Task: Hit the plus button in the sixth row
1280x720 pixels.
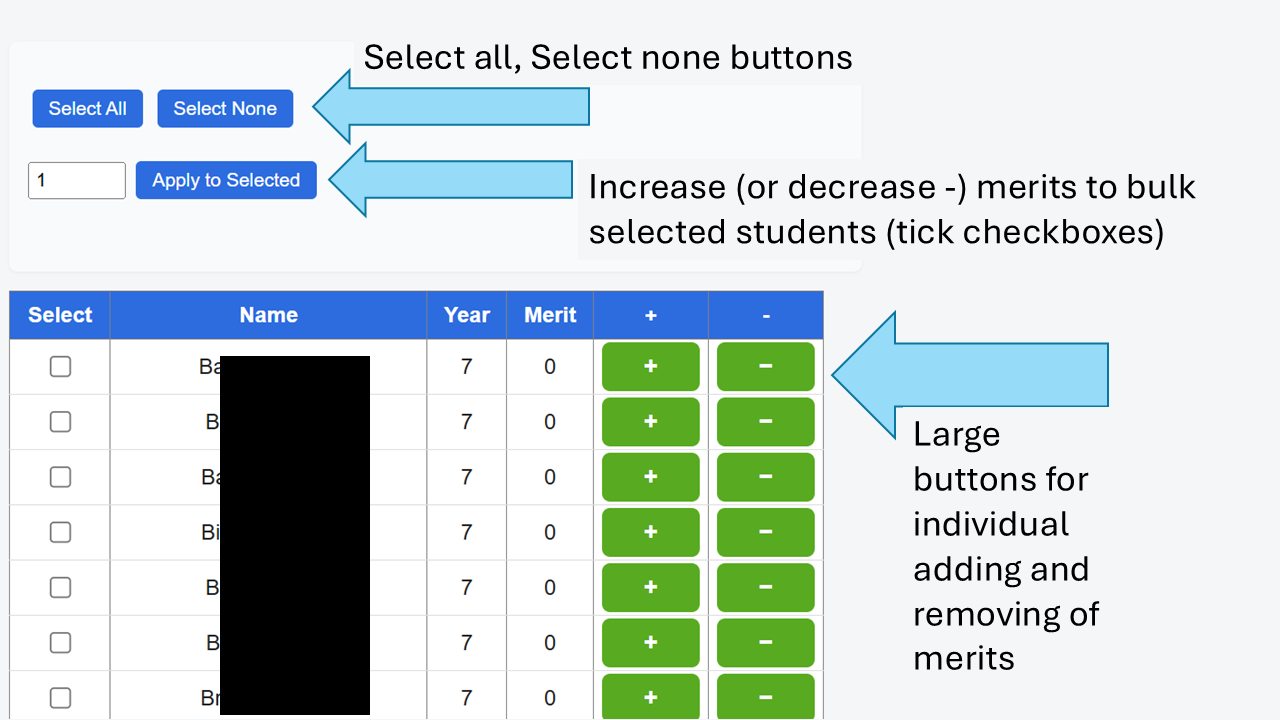Action: [x=650, y=642]
